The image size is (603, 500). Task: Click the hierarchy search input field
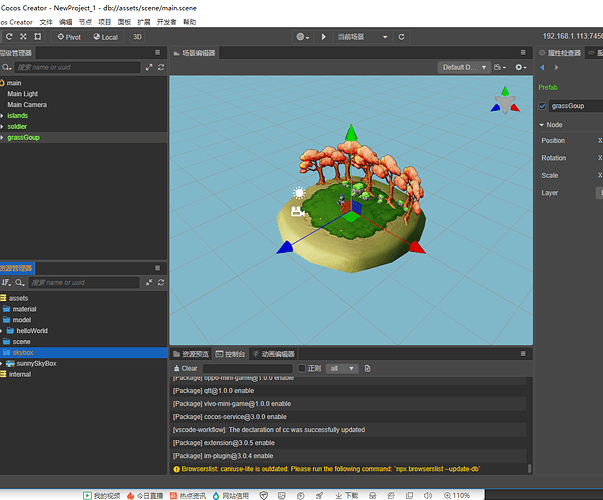pyautogui.click(x=75, y=67)
